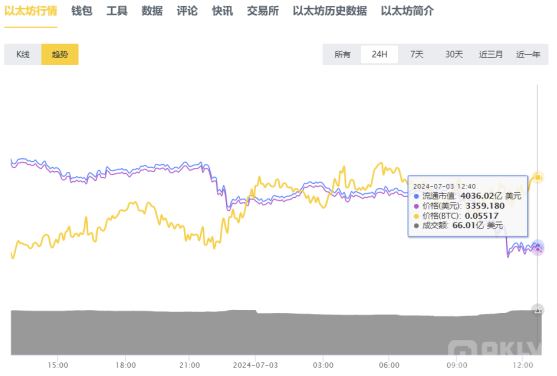
Task: Switch chart to K线 view
Action: point(23,54)
